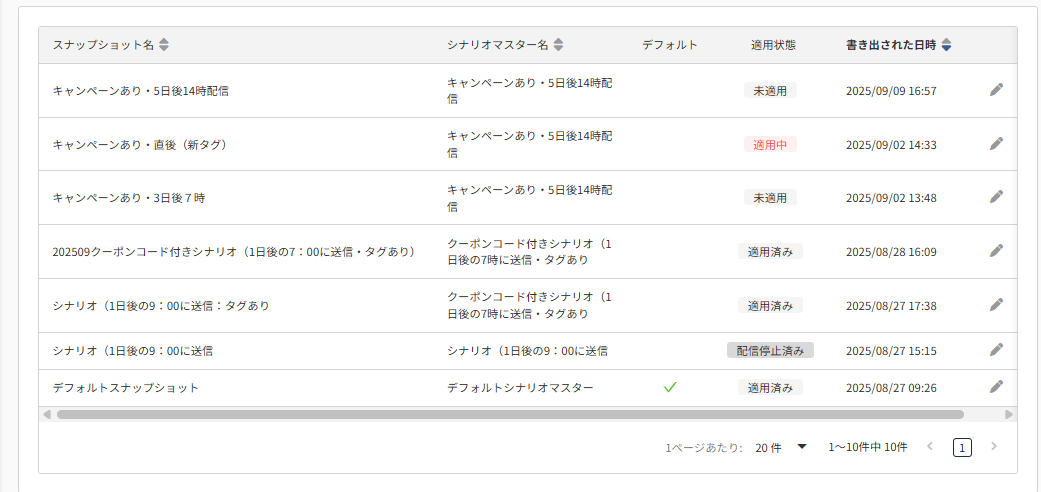
Task: Click pencil icon for 2025/09/02 14:33 row
Action: click(x=996, y=144)
